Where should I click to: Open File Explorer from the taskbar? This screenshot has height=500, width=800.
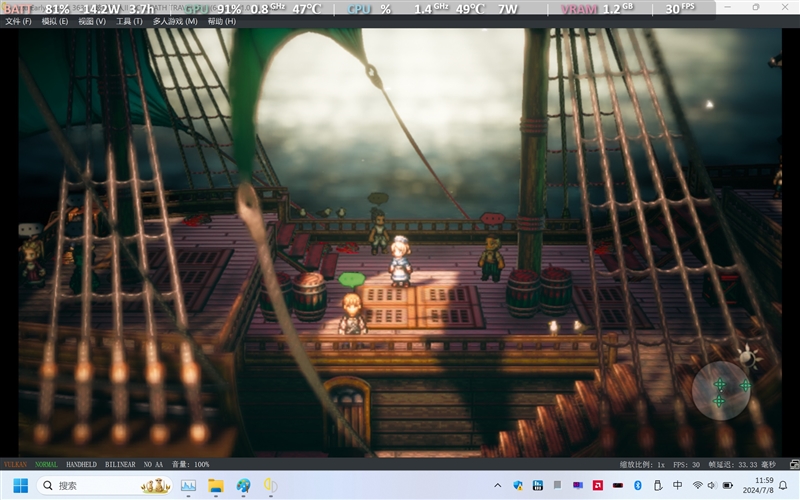click(x=216, y=486)
